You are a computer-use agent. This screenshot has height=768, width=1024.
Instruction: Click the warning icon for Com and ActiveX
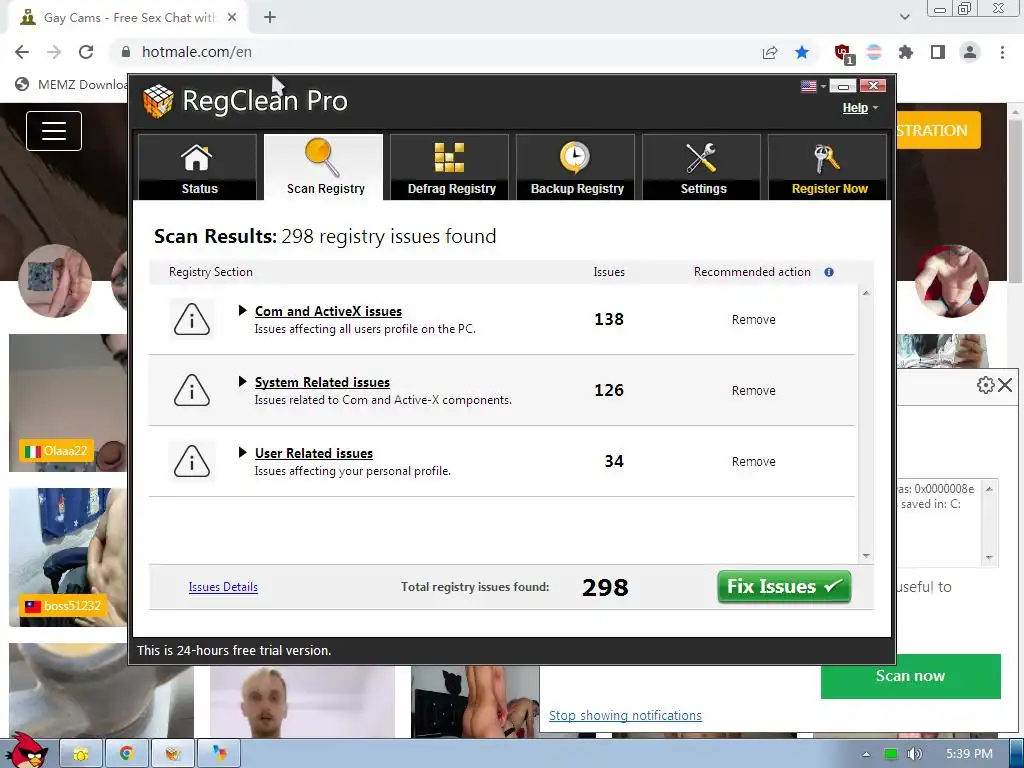[192, 319]
